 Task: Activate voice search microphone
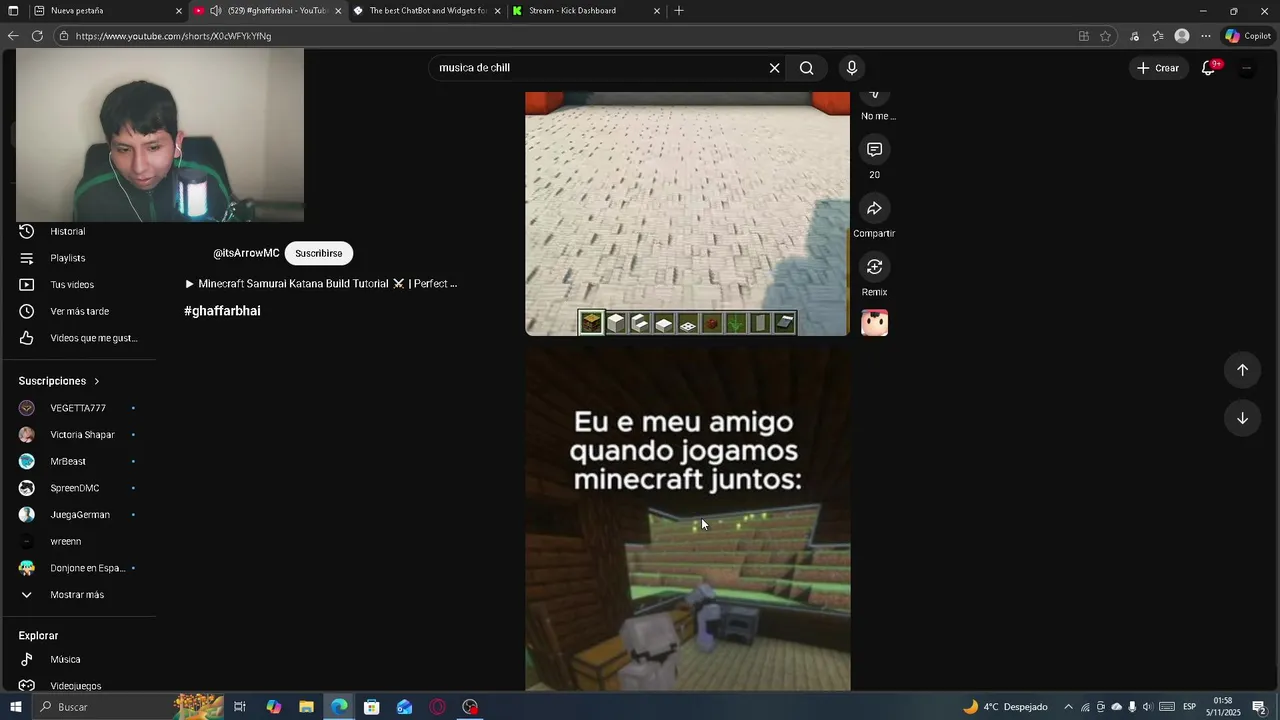[x=852, y=68]
